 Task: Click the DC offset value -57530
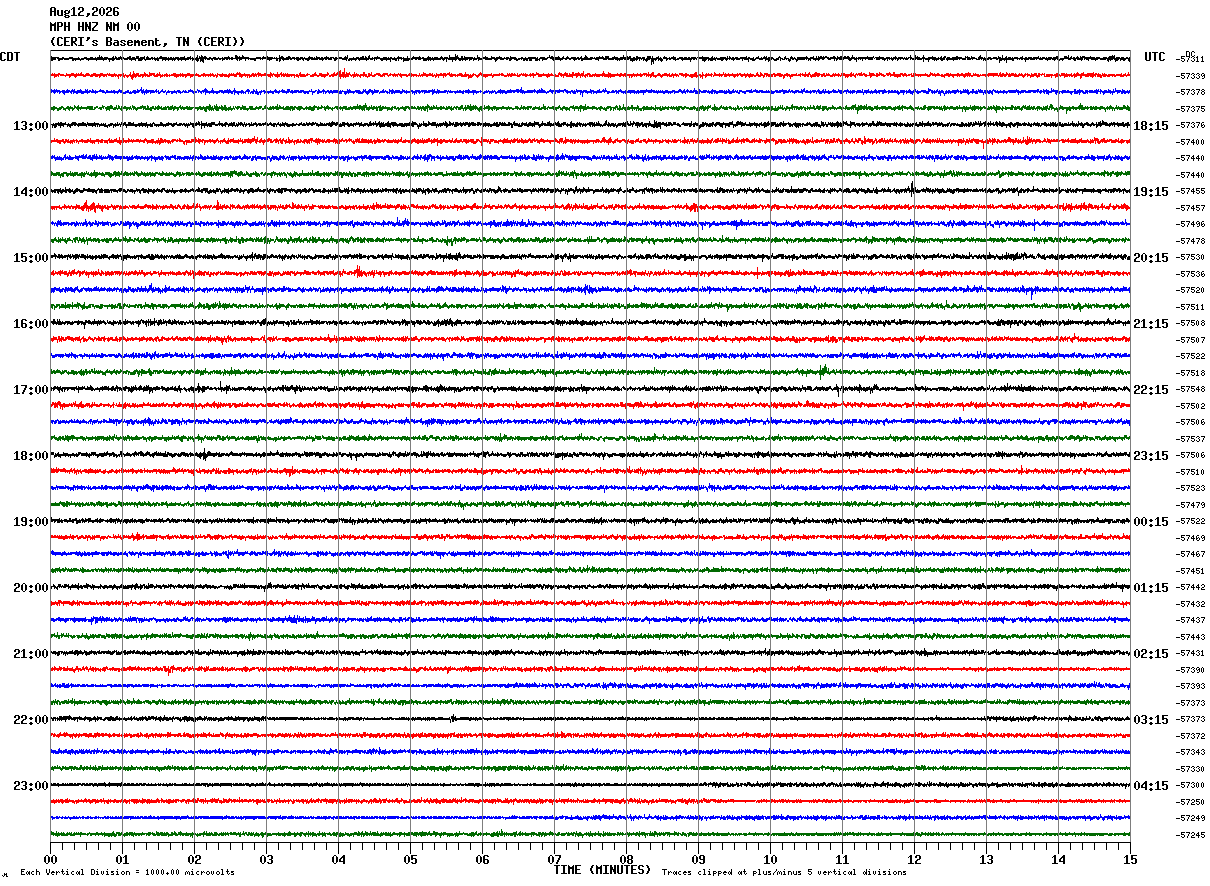click(x=1191, y=257)
